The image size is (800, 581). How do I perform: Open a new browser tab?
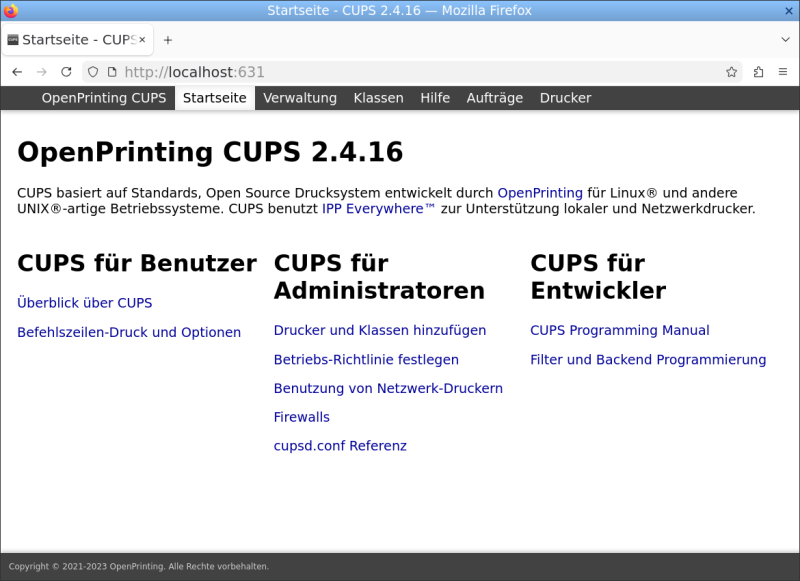167,40
